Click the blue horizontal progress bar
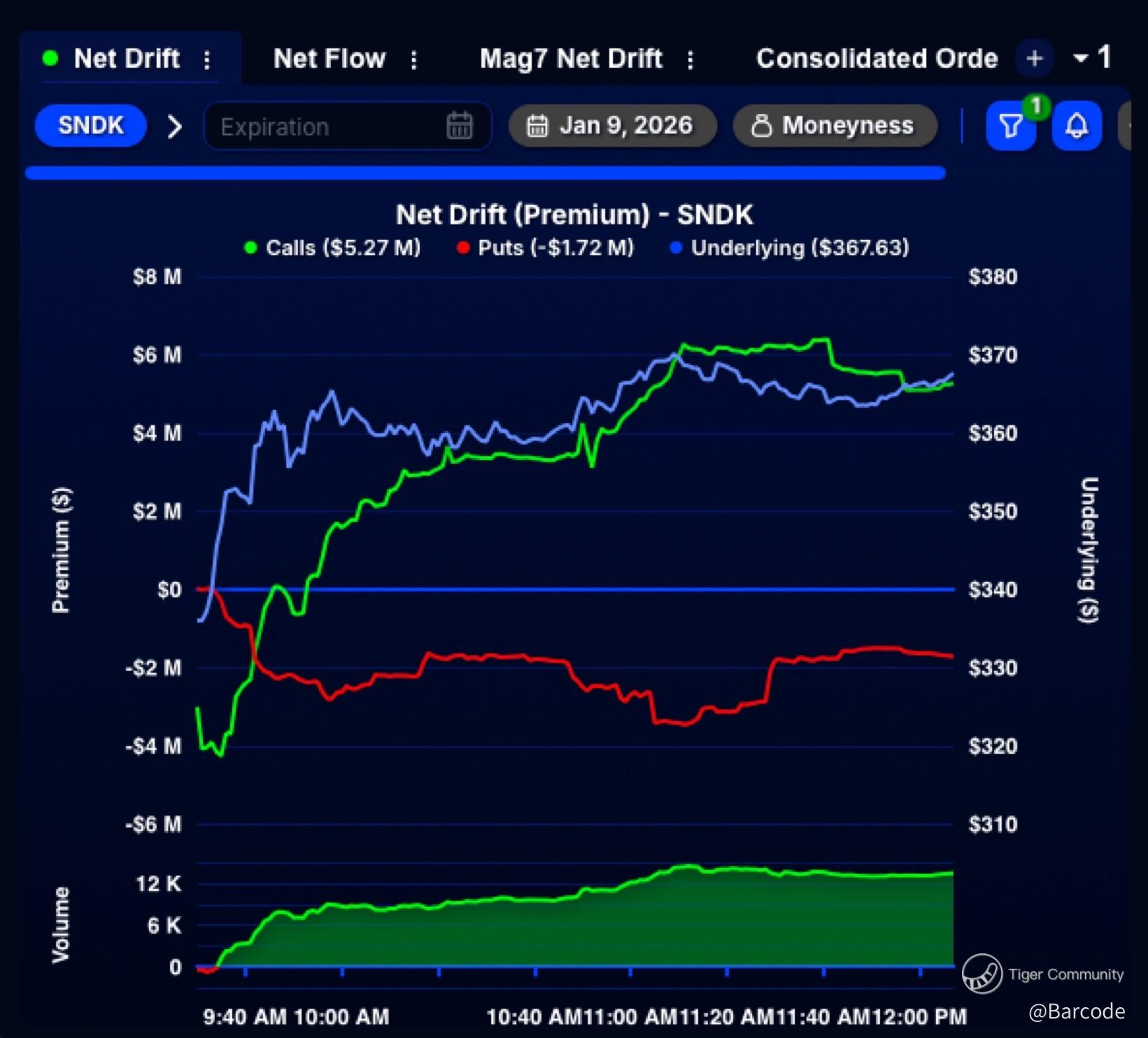Screen dimensions: 1148x1038 485,173
